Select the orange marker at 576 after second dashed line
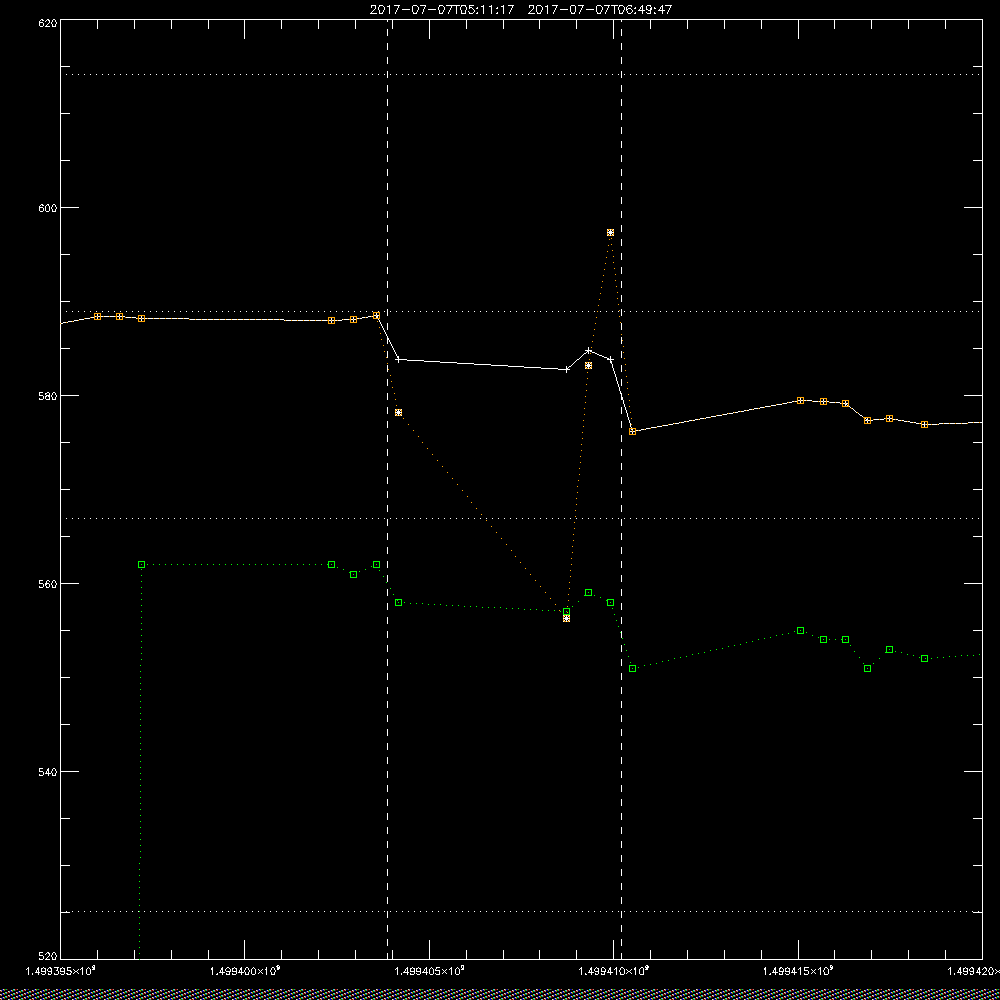This screenshot has height=1000, width=1000. tap(633, 432)
